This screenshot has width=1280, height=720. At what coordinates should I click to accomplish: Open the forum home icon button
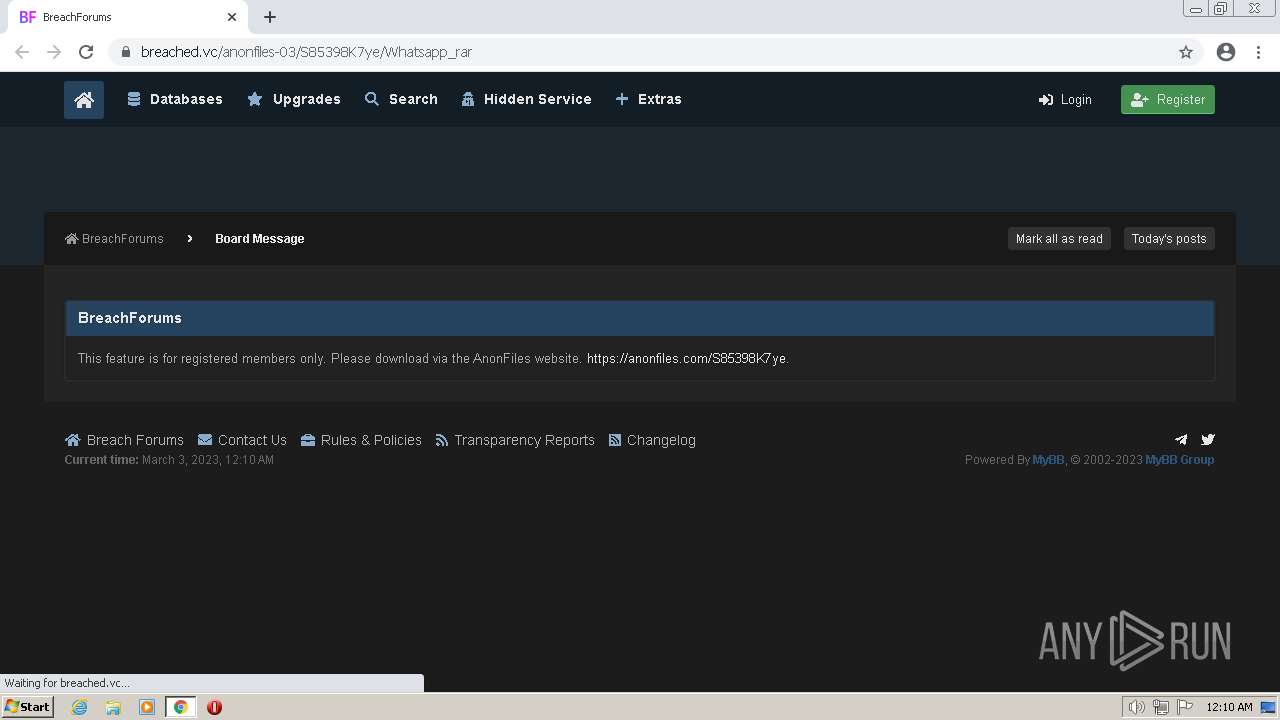(84, 100)
